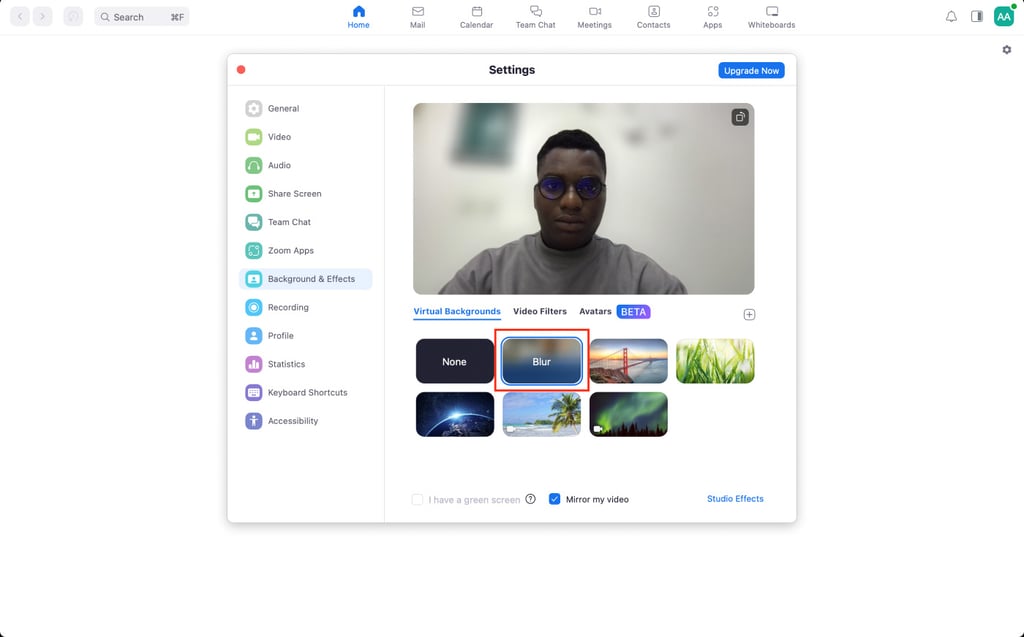Image resolution: width=1024 pixels, height=637 pixels.
Task: Choose the northern lights background
Action: tap(628, 414)
